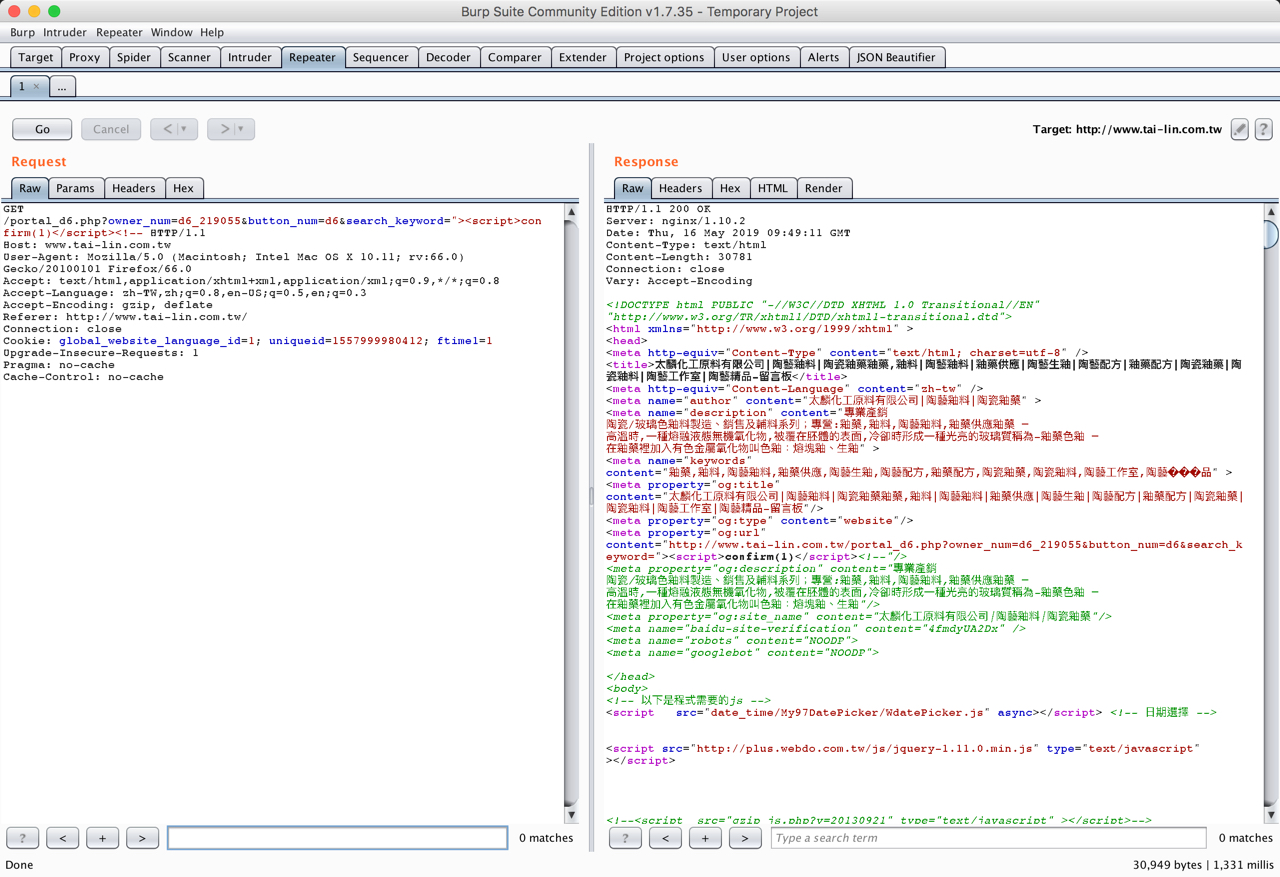Viewport: 1280px width, 877px height.
Task: Go to the Sequencer tab
Action: 381,57
